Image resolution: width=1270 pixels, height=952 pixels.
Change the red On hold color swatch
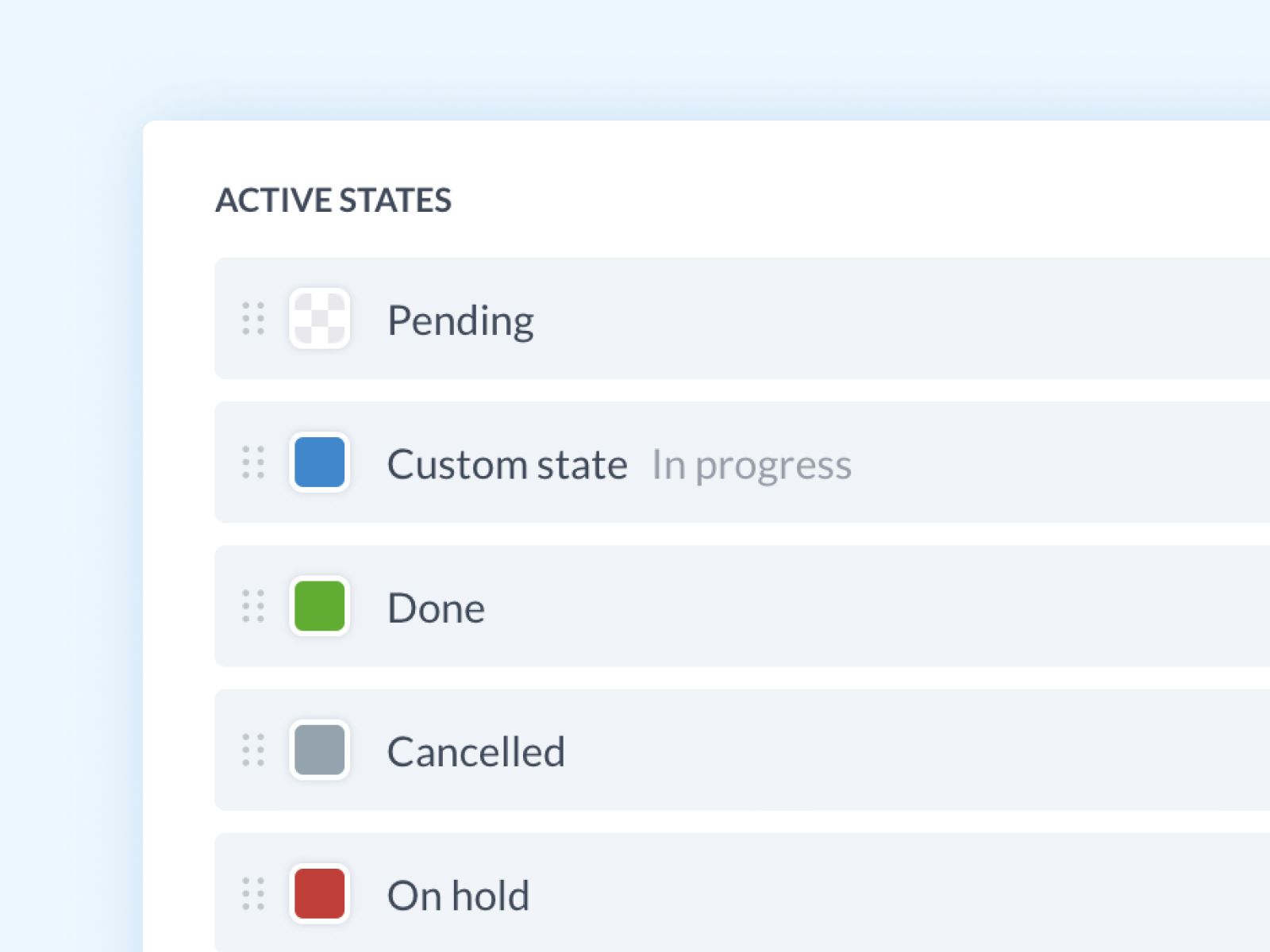320,893
